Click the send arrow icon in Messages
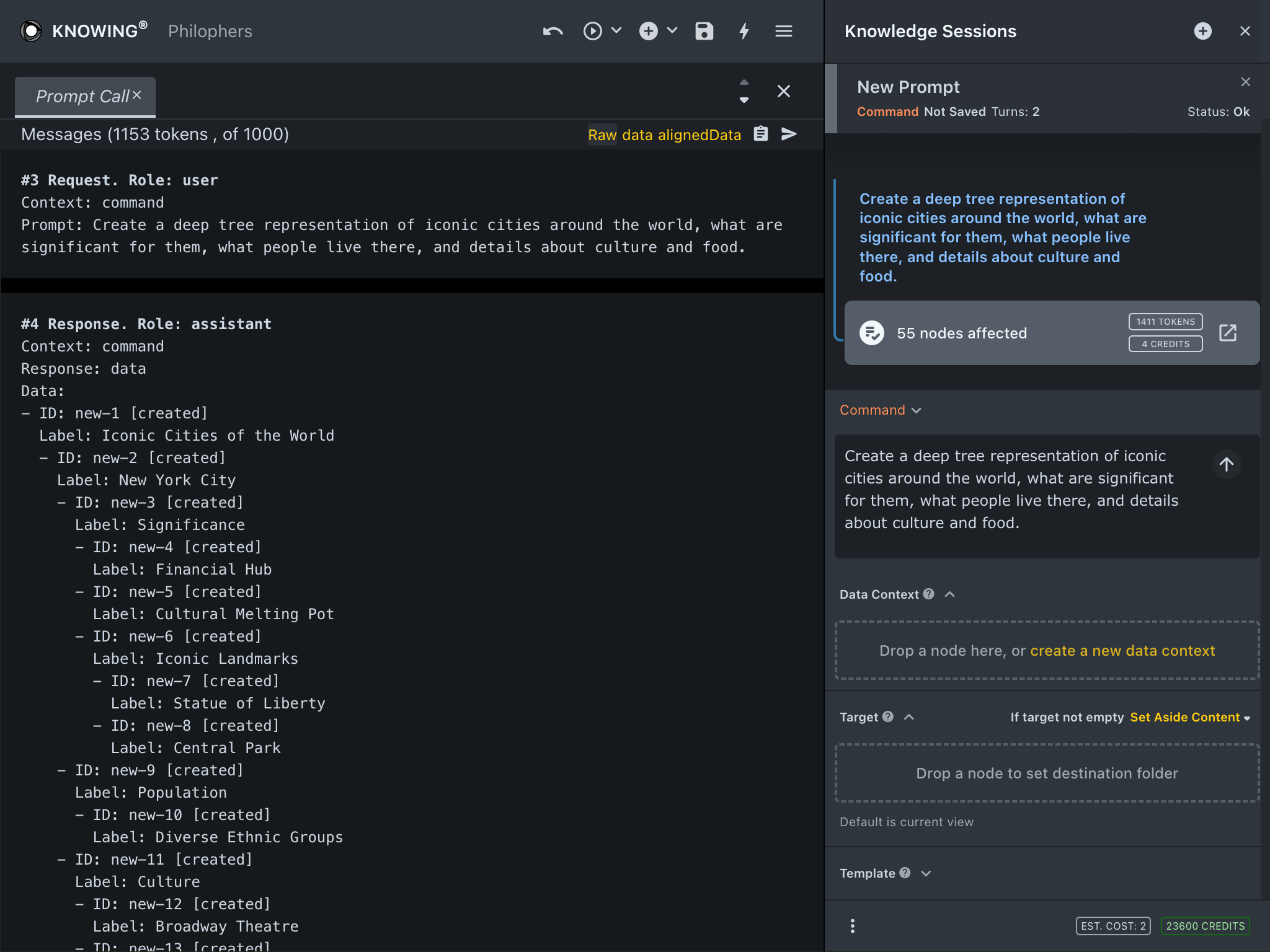Viewport: 1270px width, 952px height. tap(789, 134)
